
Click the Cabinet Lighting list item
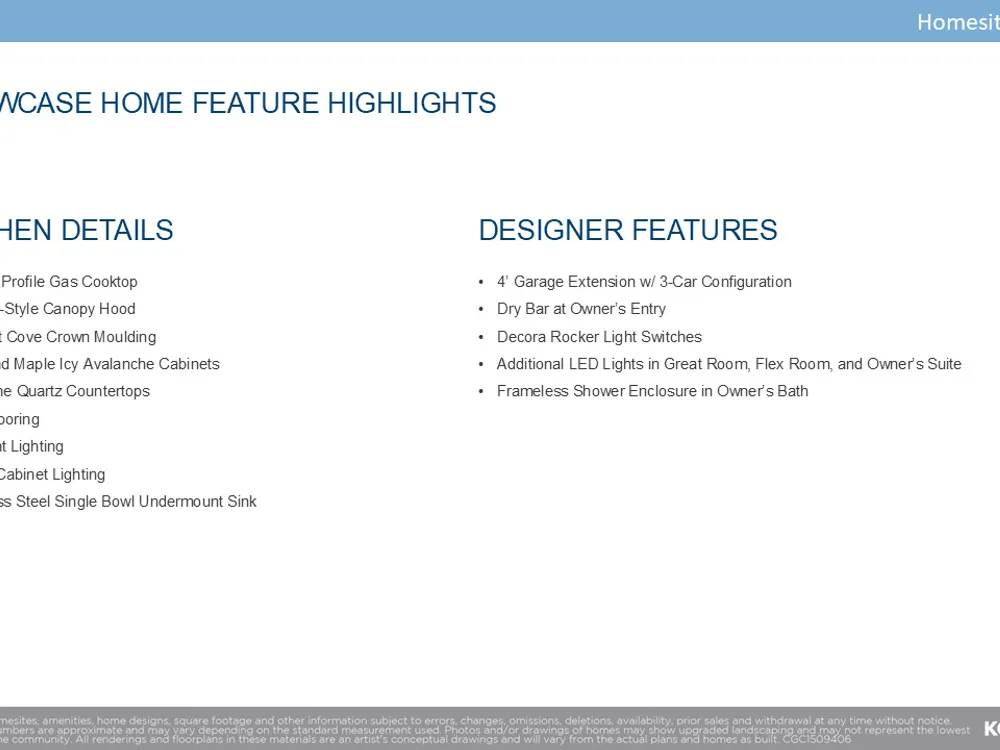click(52, 474)
